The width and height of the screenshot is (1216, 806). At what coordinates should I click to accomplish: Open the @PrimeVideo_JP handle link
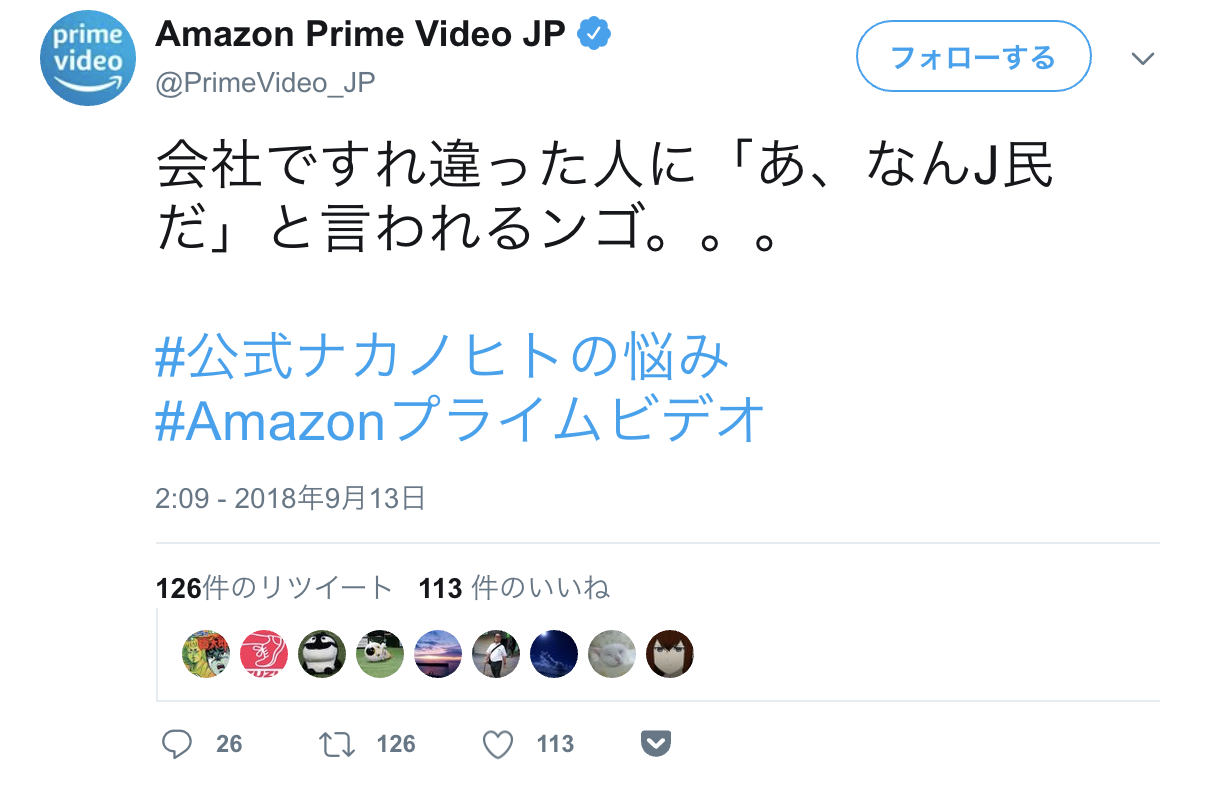pos(265,83)
